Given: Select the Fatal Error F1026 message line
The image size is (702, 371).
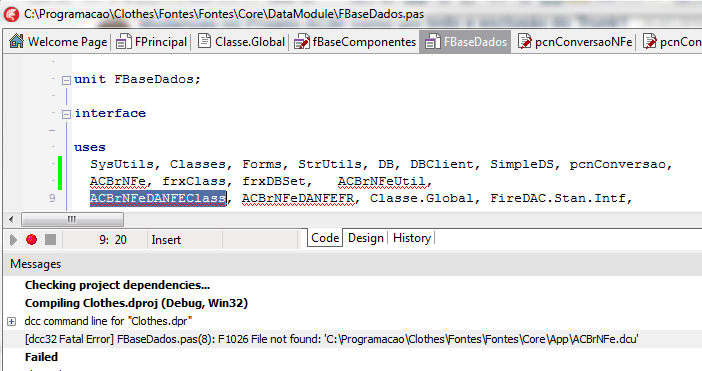Looking at the screenshot, I should pyautogui.click(x=331, y=339).
